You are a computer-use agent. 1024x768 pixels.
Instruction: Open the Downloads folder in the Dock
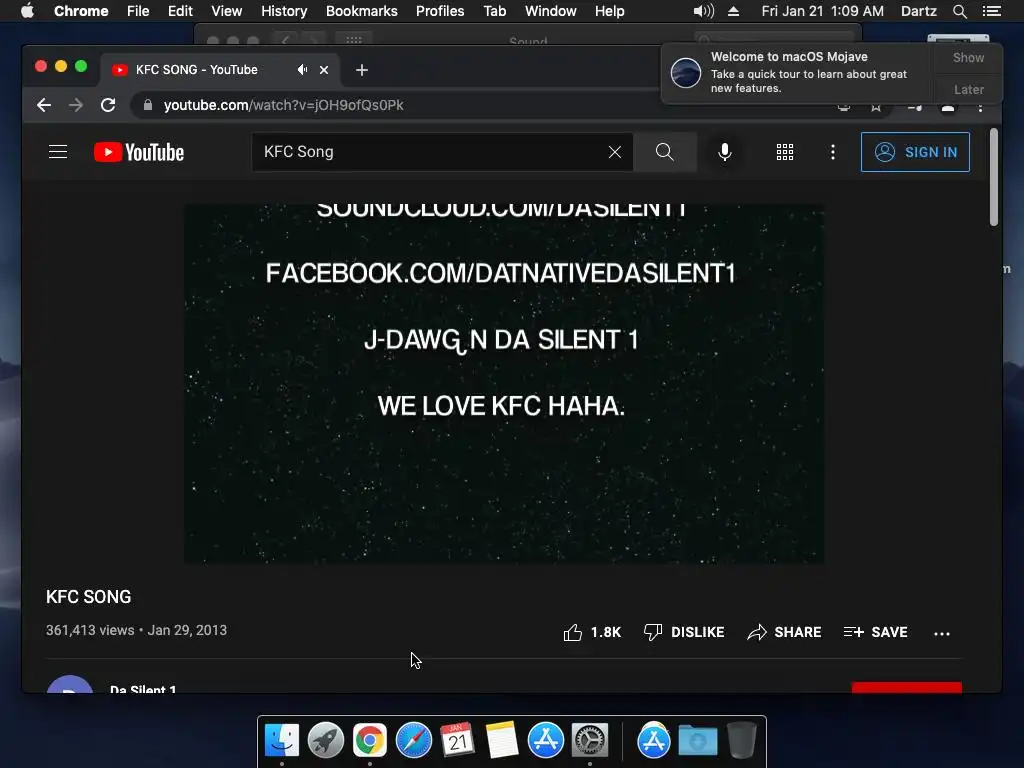click(x=697, y=741)
